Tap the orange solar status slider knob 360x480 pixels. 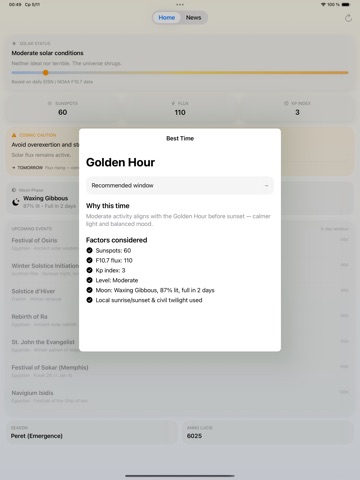[x=46, y=73]
